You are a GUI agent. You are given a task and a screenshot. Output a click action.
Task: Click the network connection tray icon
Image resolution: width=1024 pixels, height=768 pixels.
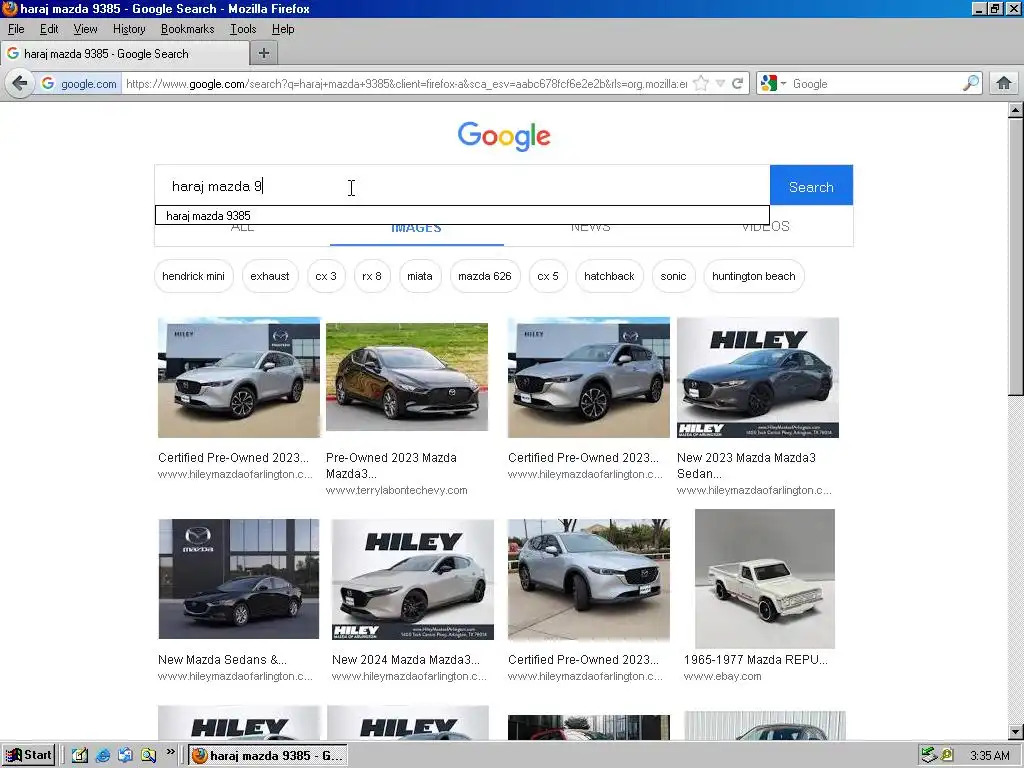click(x=929, y=756)
